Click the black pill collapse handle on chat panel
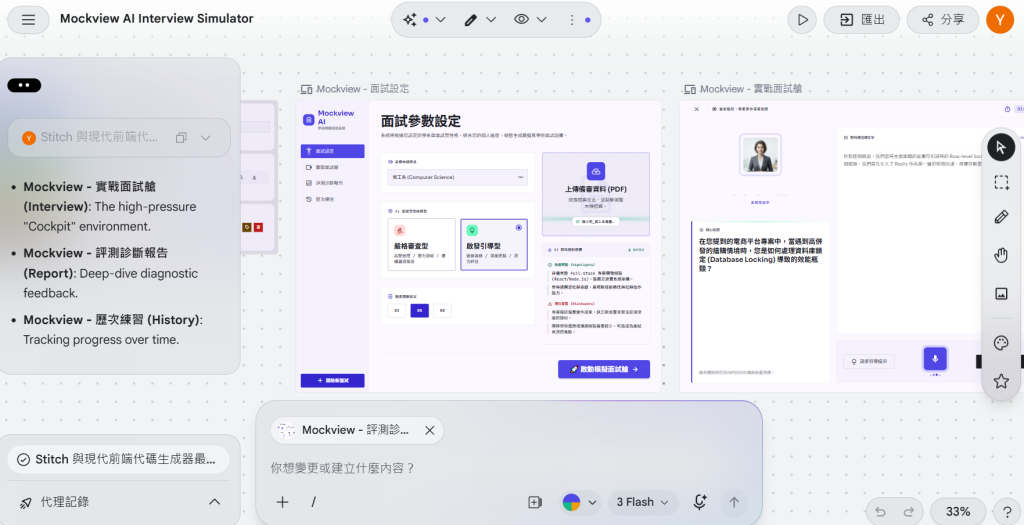 [x=24, y=86]
